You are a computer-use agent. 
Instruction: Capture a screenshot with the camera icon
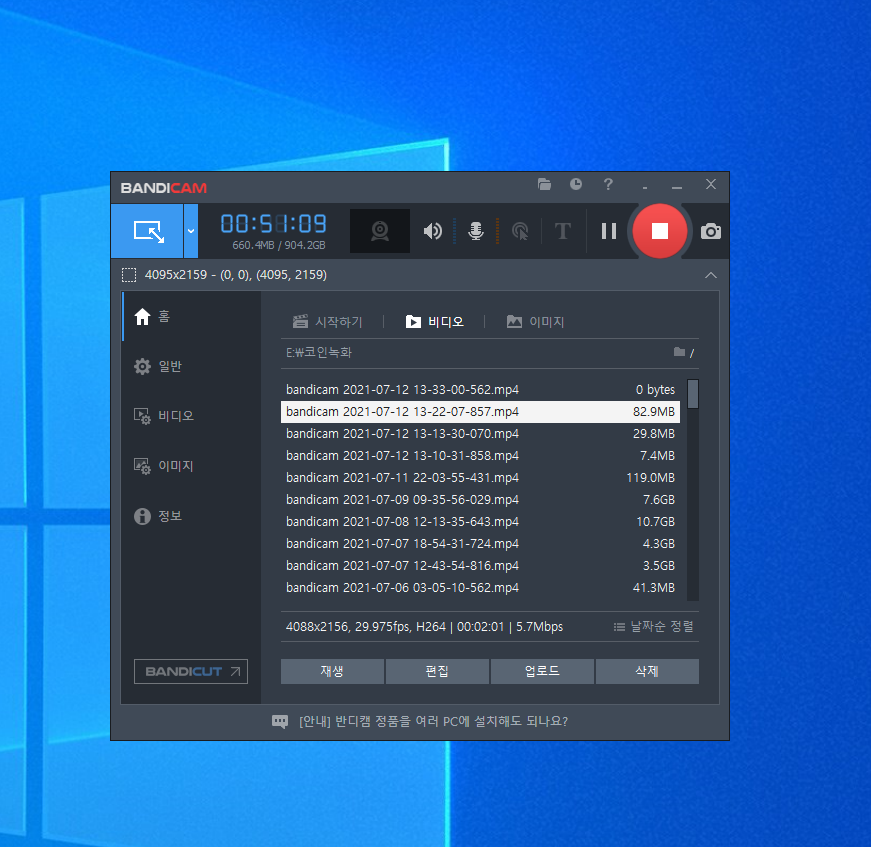[x=710, y=231]
